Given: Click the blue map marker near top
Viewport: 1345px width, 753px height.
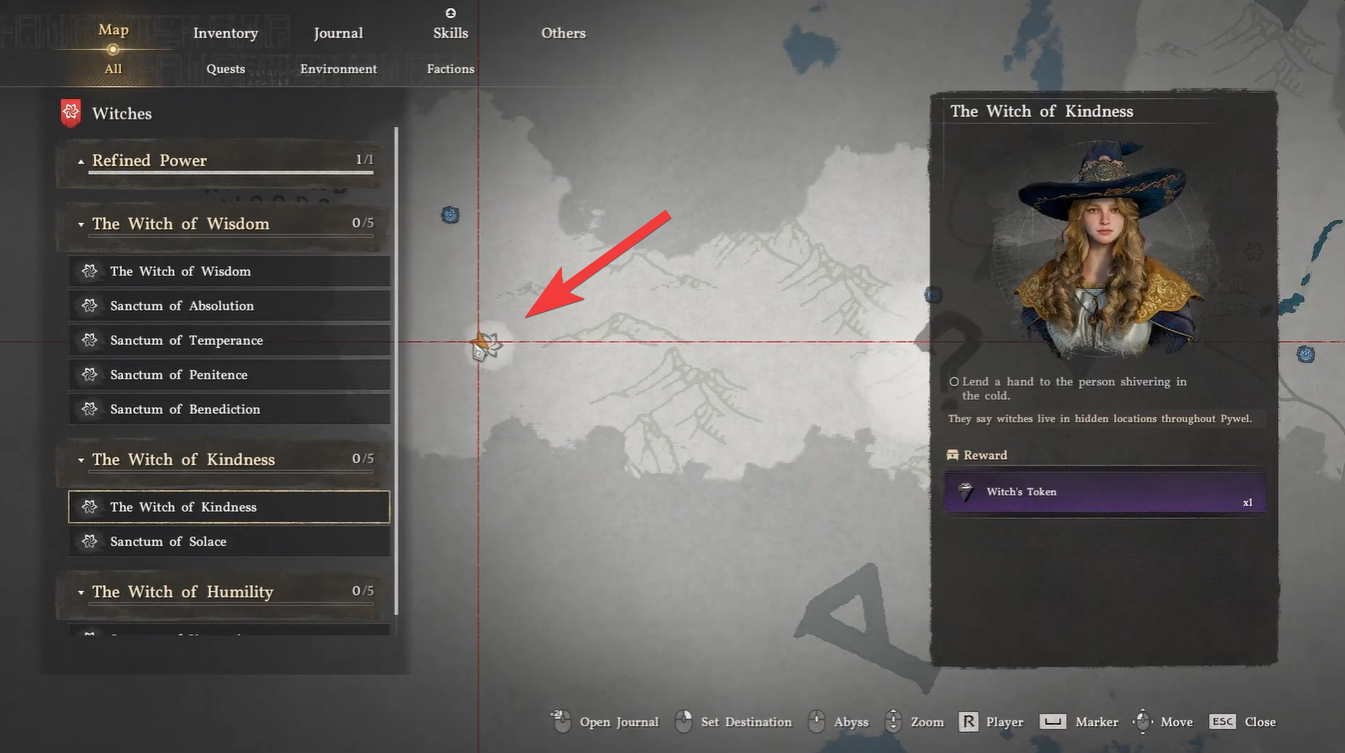Looking at the screenshot, I should tap(450, 214).
